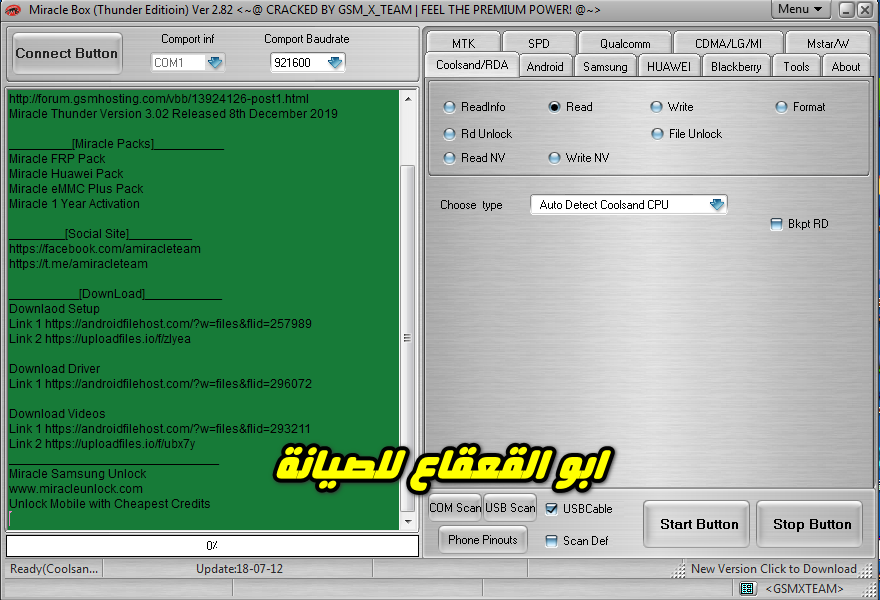880x600 pixels.
Task: Click the Miracle Box app logo icon
Action: click(12, 10)
